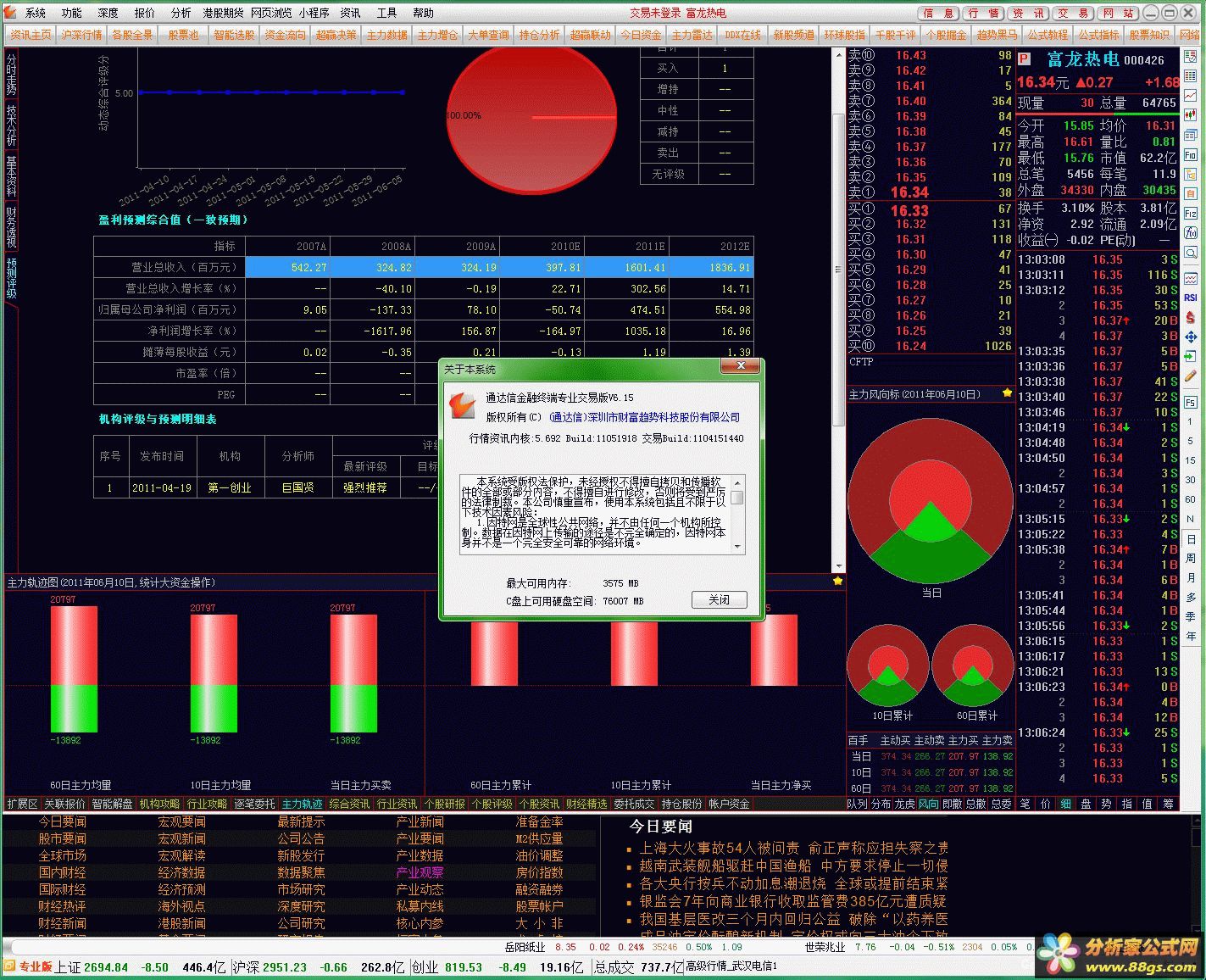Click the self-selected stocks 自 icon
This screenshot has height=980, width=1206.
[1191, 194]
